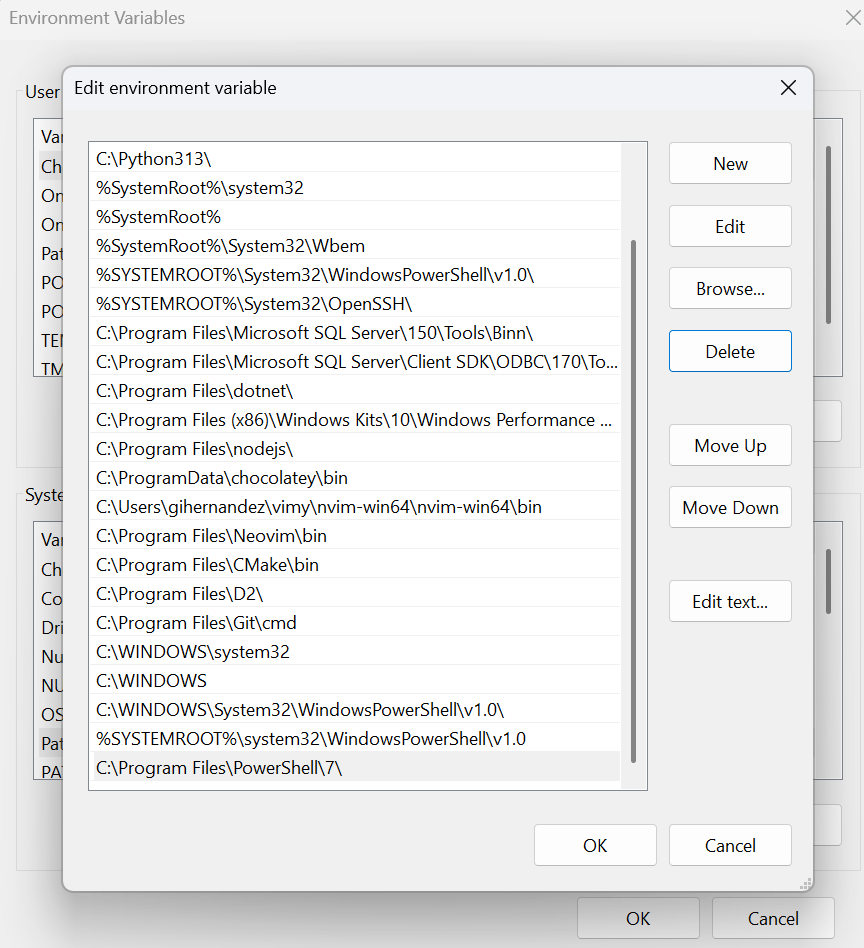Select the SQL Server Client SDK\ODBC path
The height and width of the screenshot is (948, 864).
pos(357,362)
